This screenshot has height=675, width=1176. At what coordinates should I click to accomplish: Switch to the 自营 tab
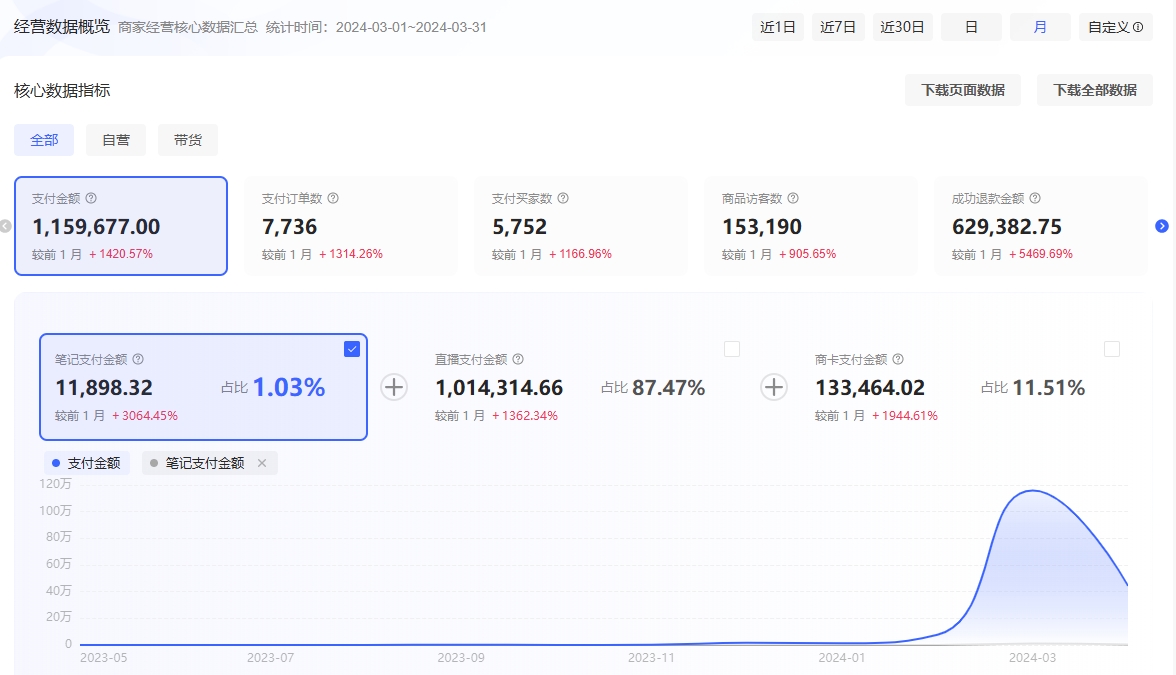[x=116, y=140]
